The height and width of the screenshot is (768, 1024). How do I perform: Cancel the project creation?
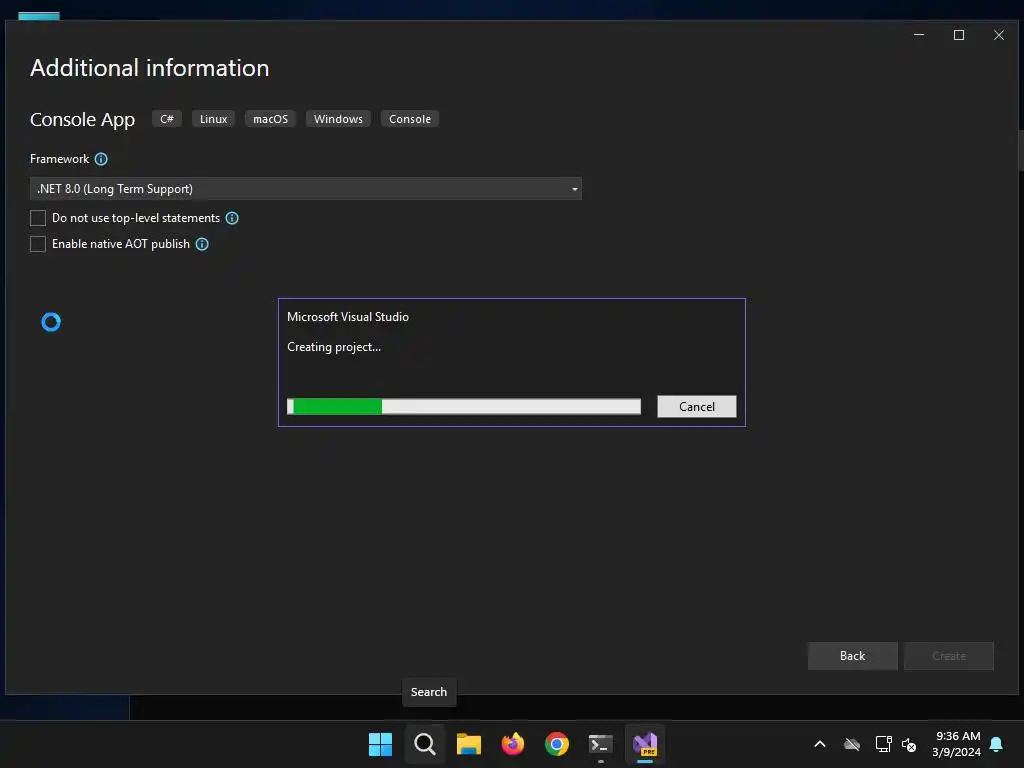(697, 407)
